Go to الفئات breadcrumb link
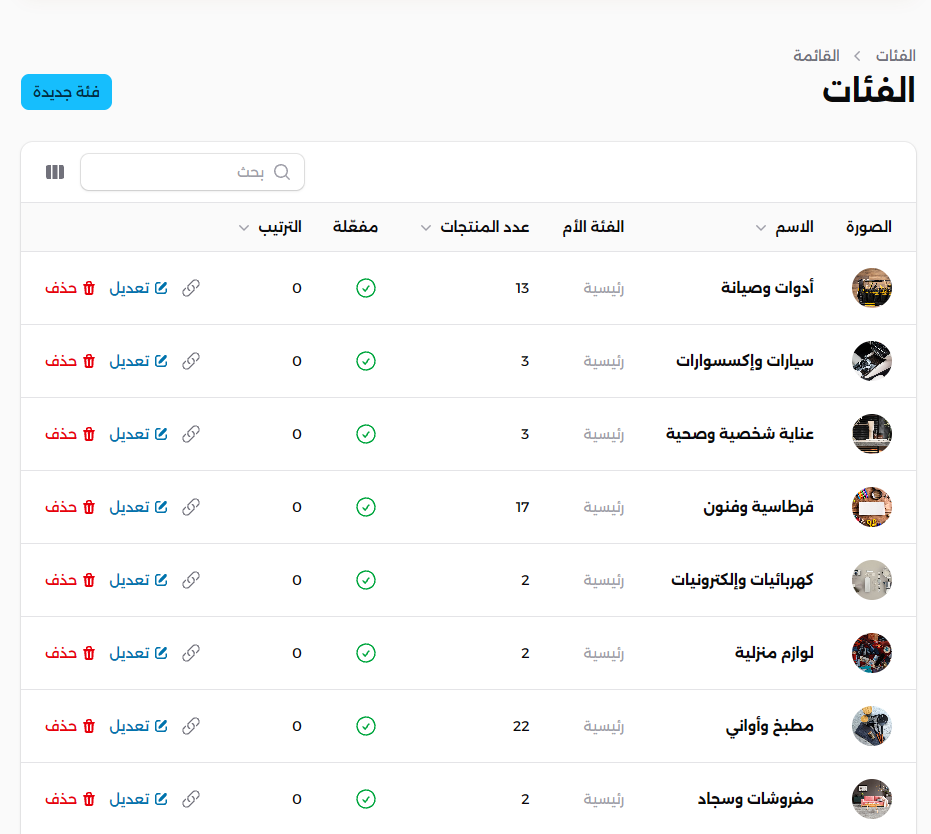 point(895,56)
